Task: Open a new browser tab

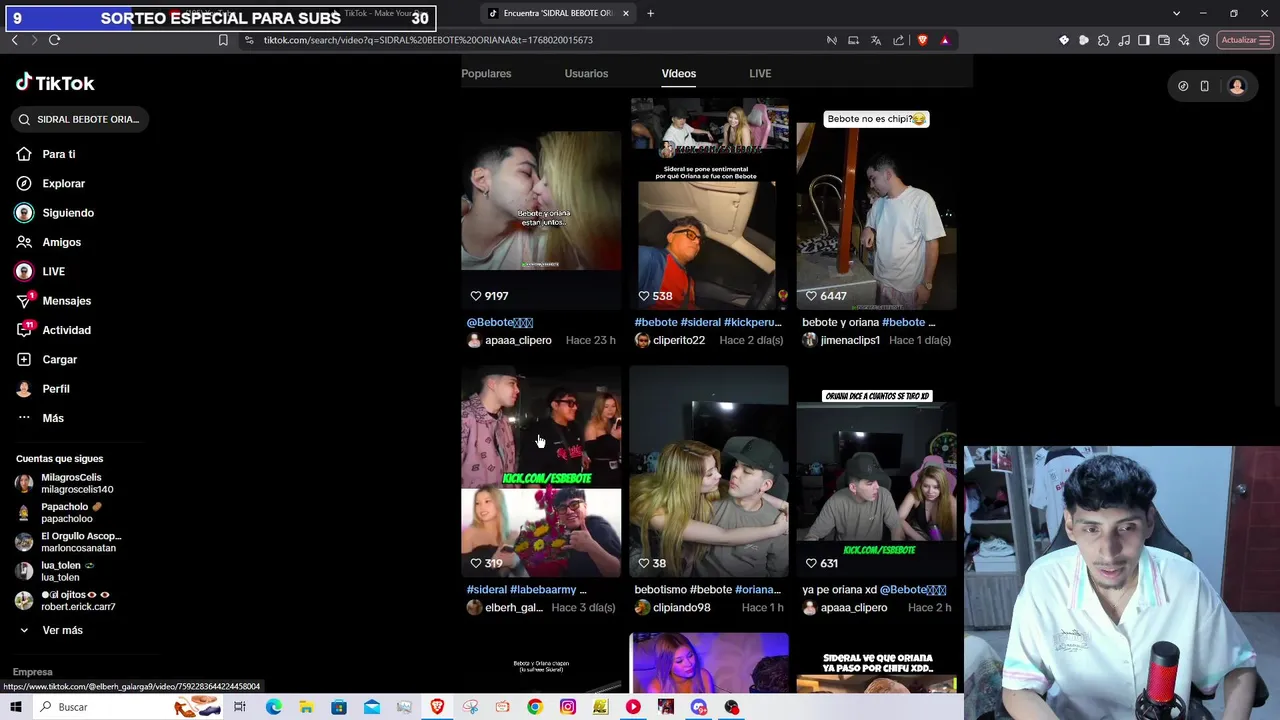Action: point(650,13)
